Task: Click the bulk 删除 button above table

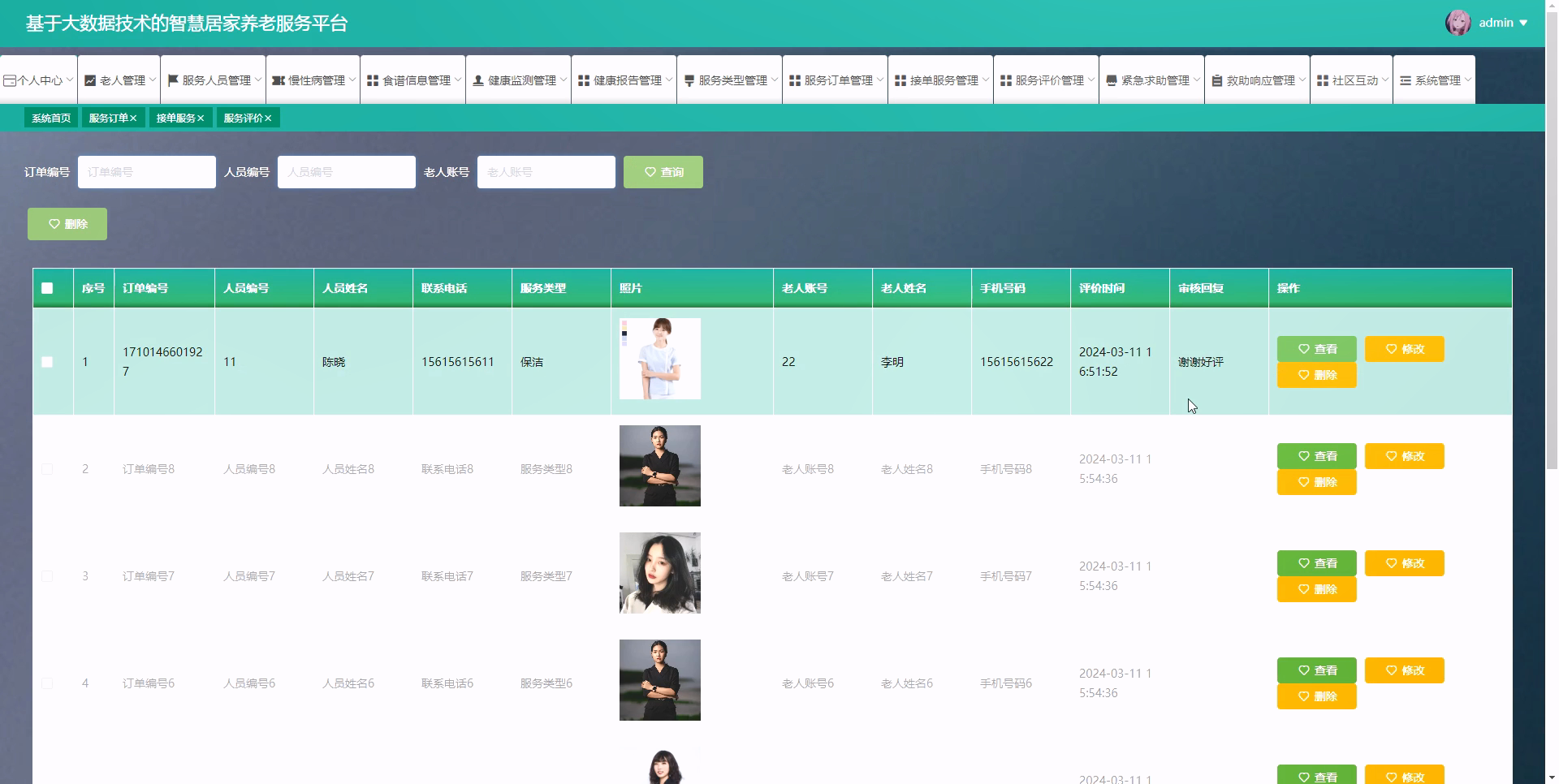Action: point(67,224)
